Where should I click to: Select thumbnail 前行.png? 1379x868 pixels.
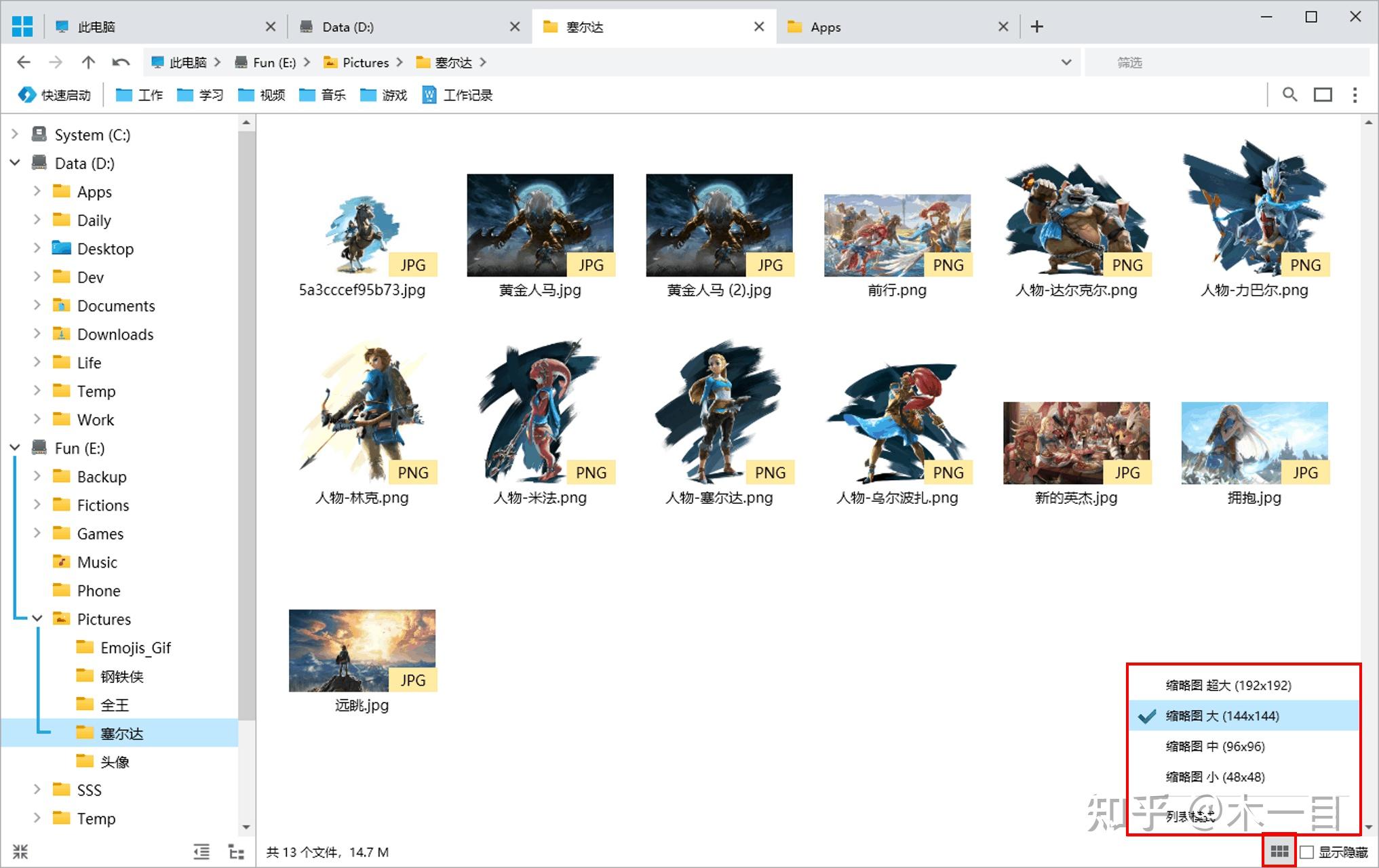(x=897, y=235)
